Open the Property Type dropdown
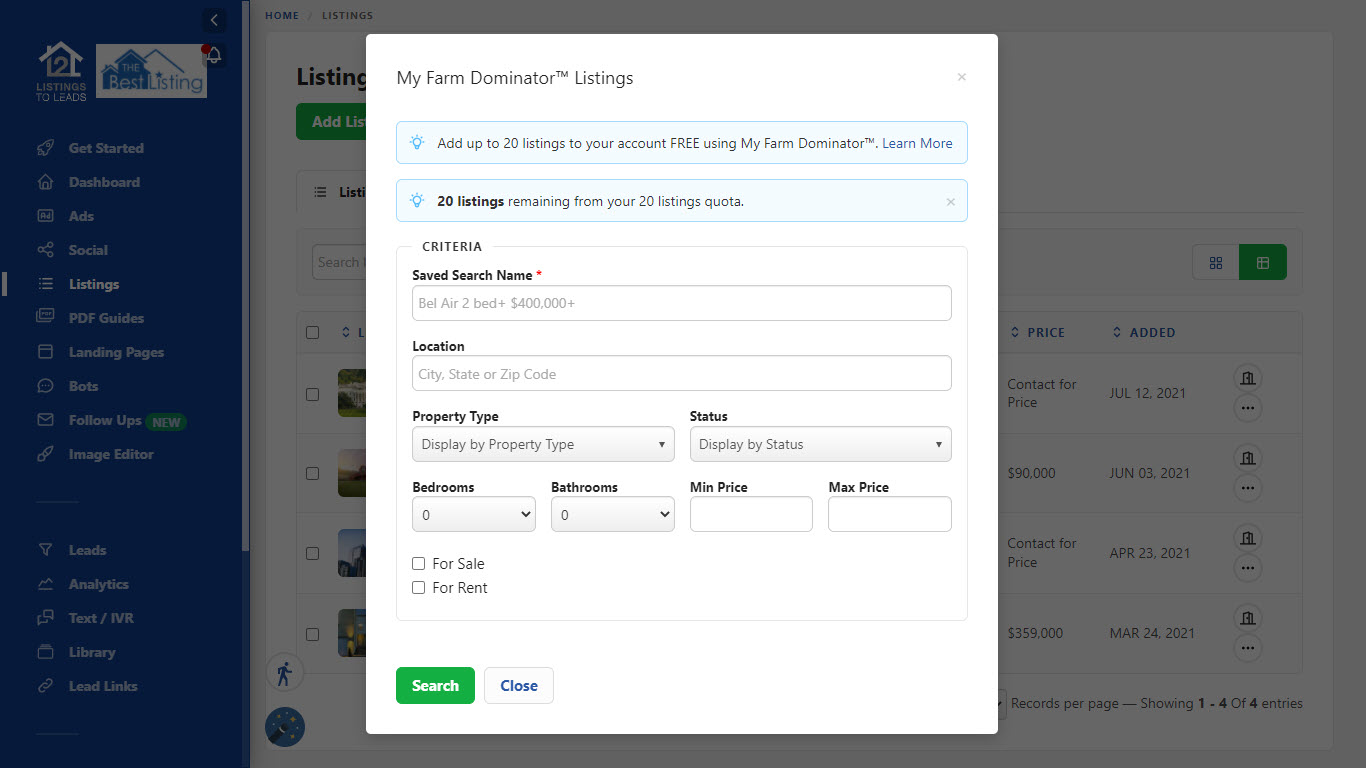This screenshot has height=768, width=1366. (x=543, y=445)
